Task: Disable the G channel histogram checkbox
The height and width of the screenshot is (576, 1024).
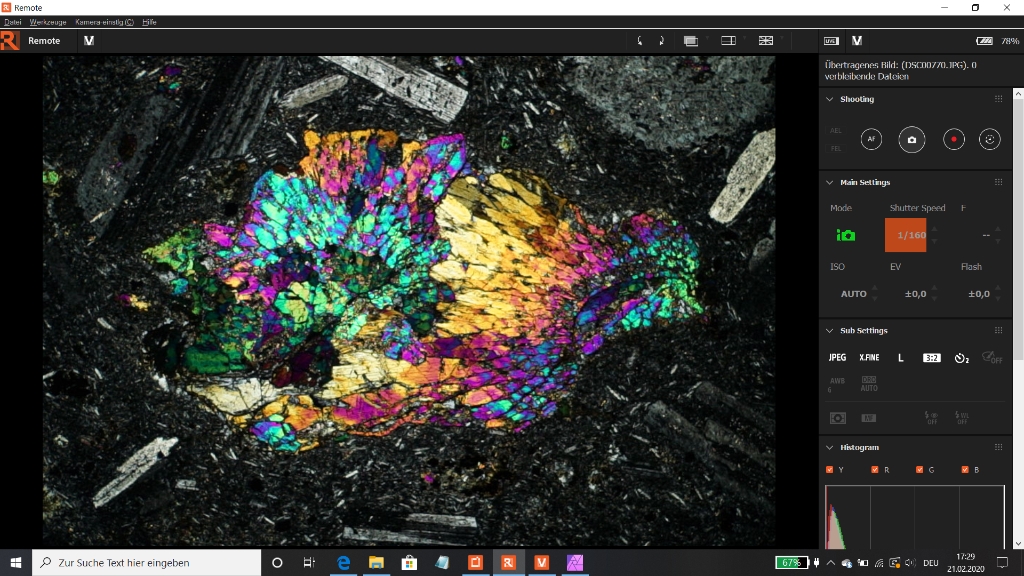Action: [x=919, y=470]
